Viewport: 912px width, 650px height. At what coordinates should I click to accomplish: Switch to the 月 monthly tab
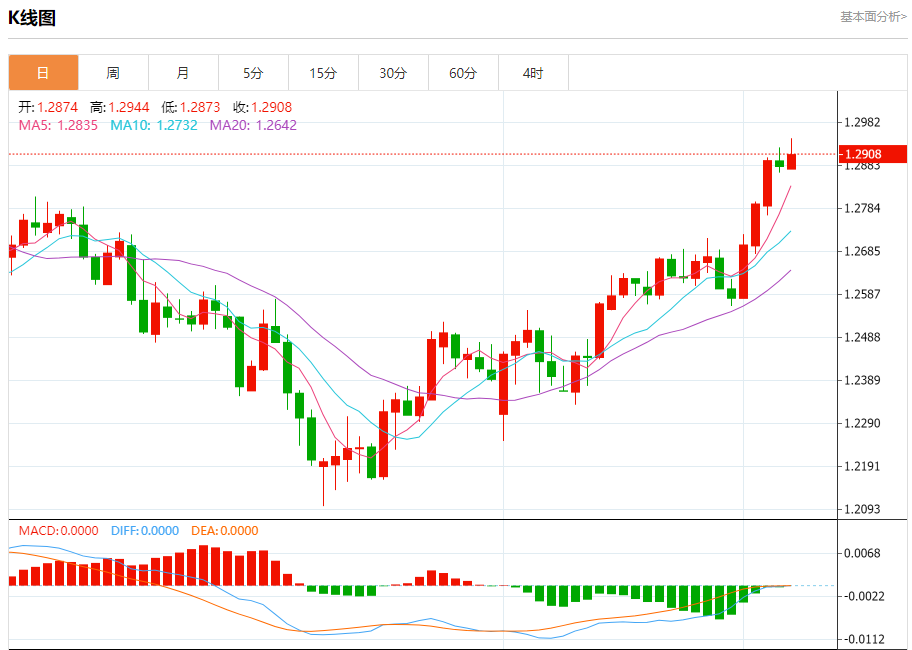point(184,73)
